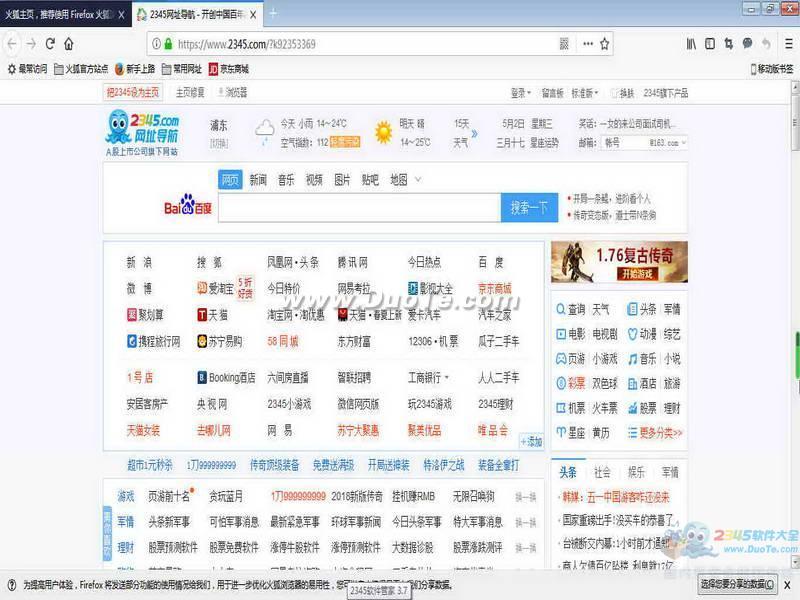The width and height of the screenshot is (800, 600).
Task: Open the 1.76复古传奇 game banner
Action: click(x=619, y=262)
